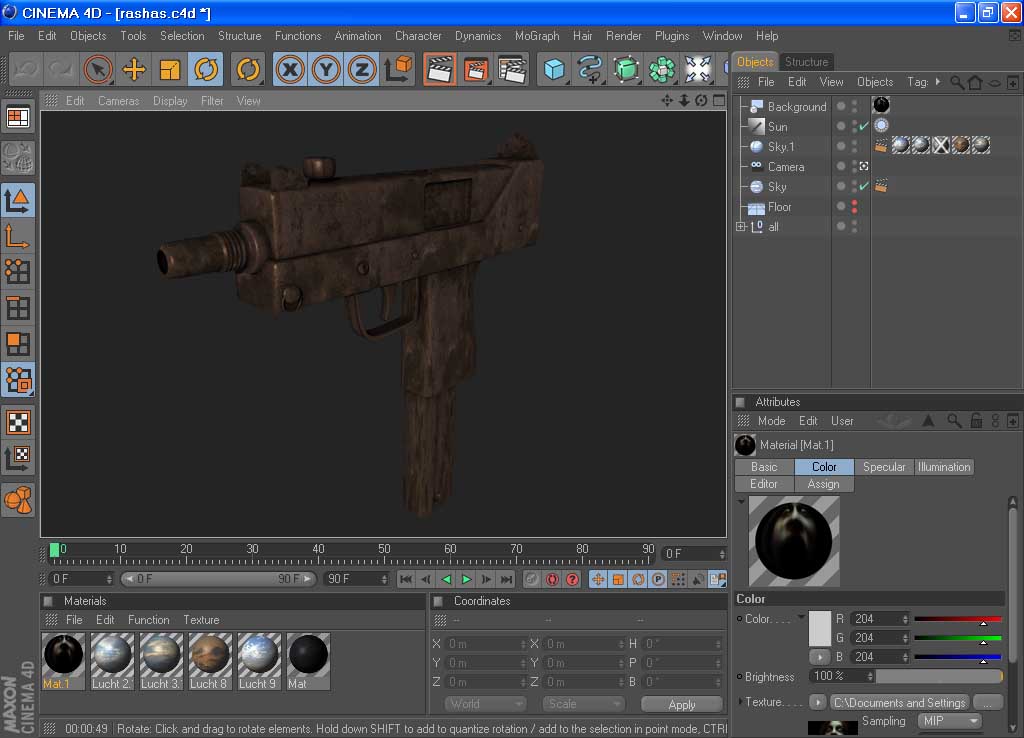Expand the 'all' object group
This screenshot has height=738, width=1024.
tap(741, 227)
